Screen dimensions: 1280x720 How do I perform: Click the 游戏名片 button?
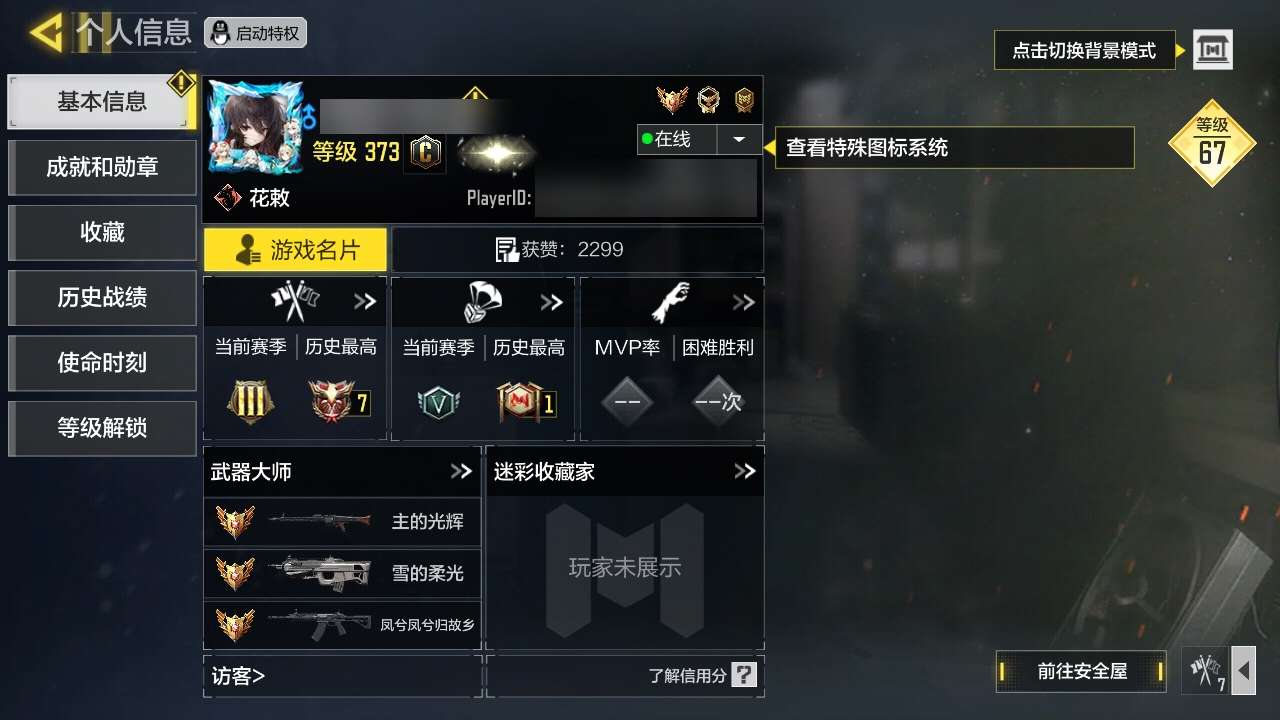(295, 250)
